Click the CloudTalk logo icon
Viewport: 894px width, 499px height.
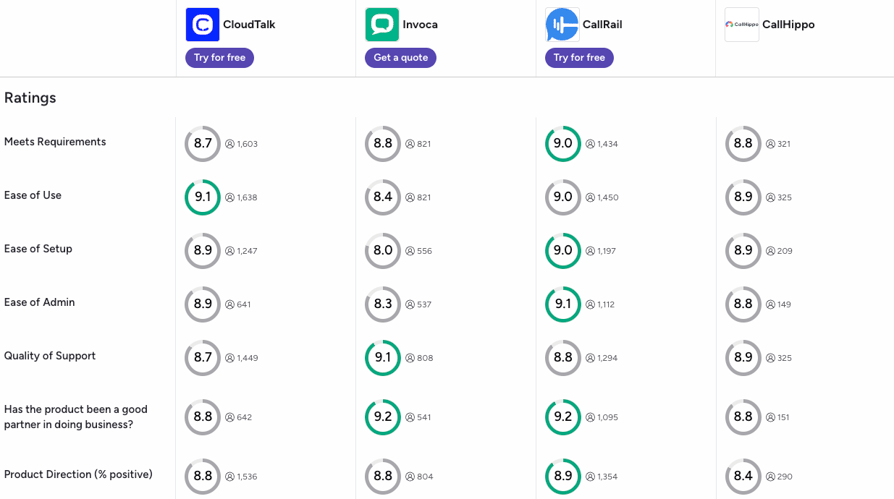click(202, 25)
